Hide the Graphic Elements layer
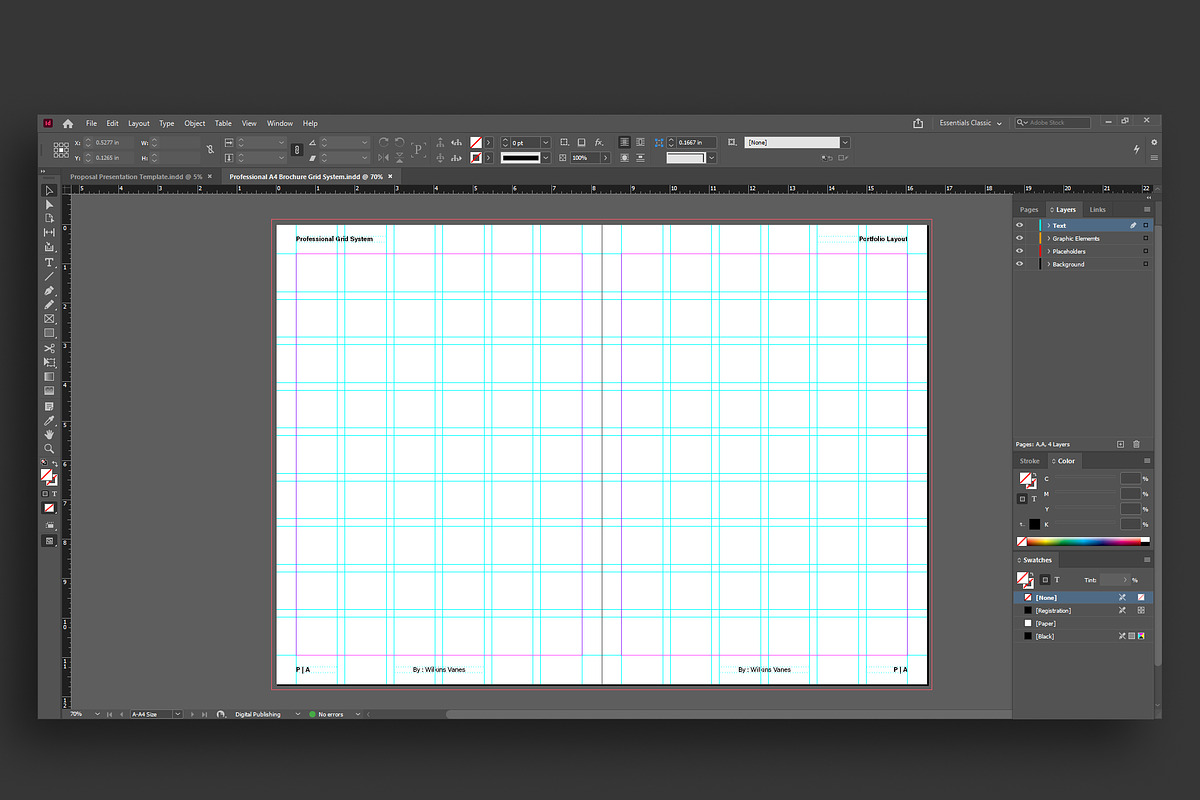The image size is (1200, 800). click(1020, 238)
